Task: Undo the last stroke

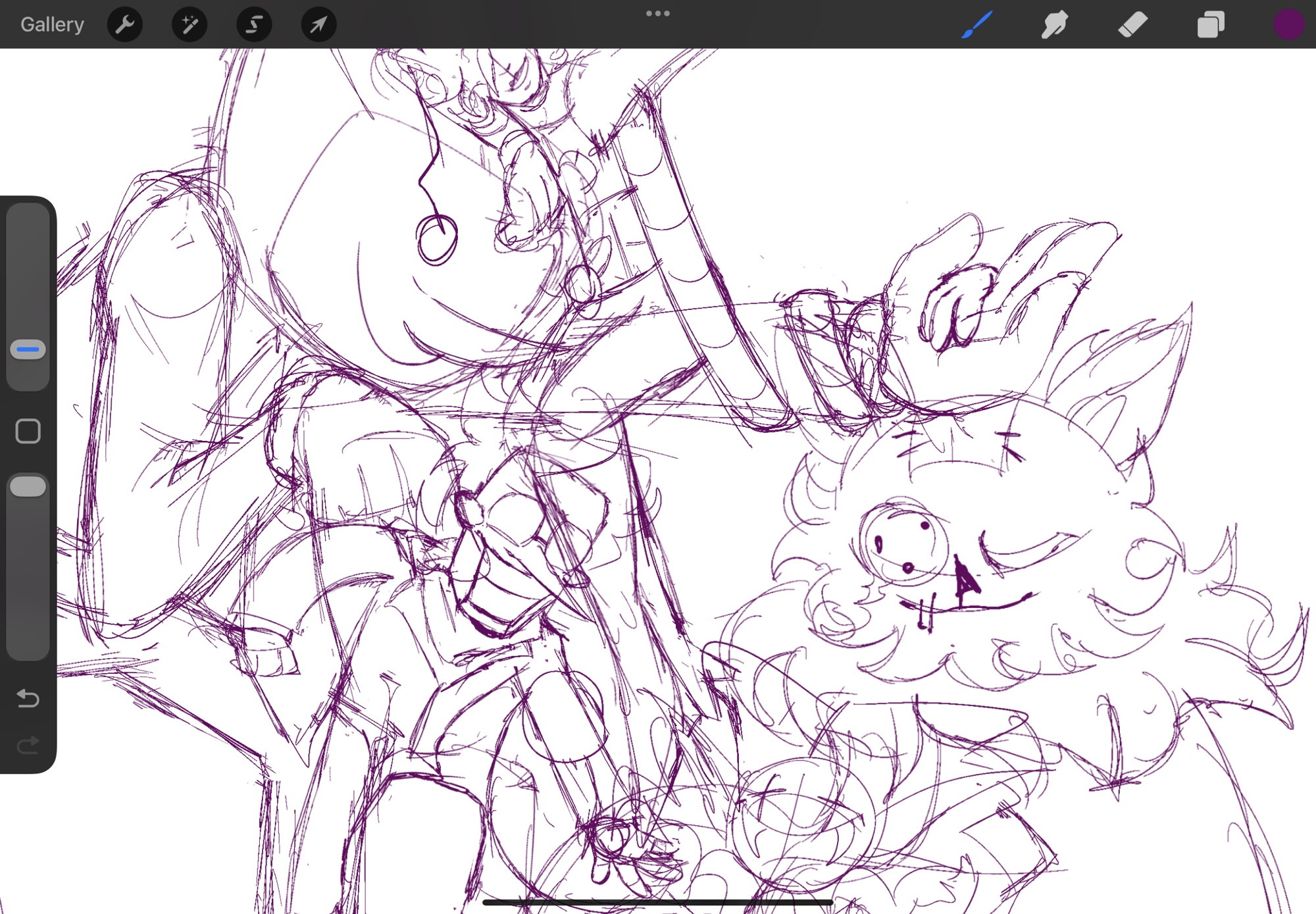Action: (28, 698)
